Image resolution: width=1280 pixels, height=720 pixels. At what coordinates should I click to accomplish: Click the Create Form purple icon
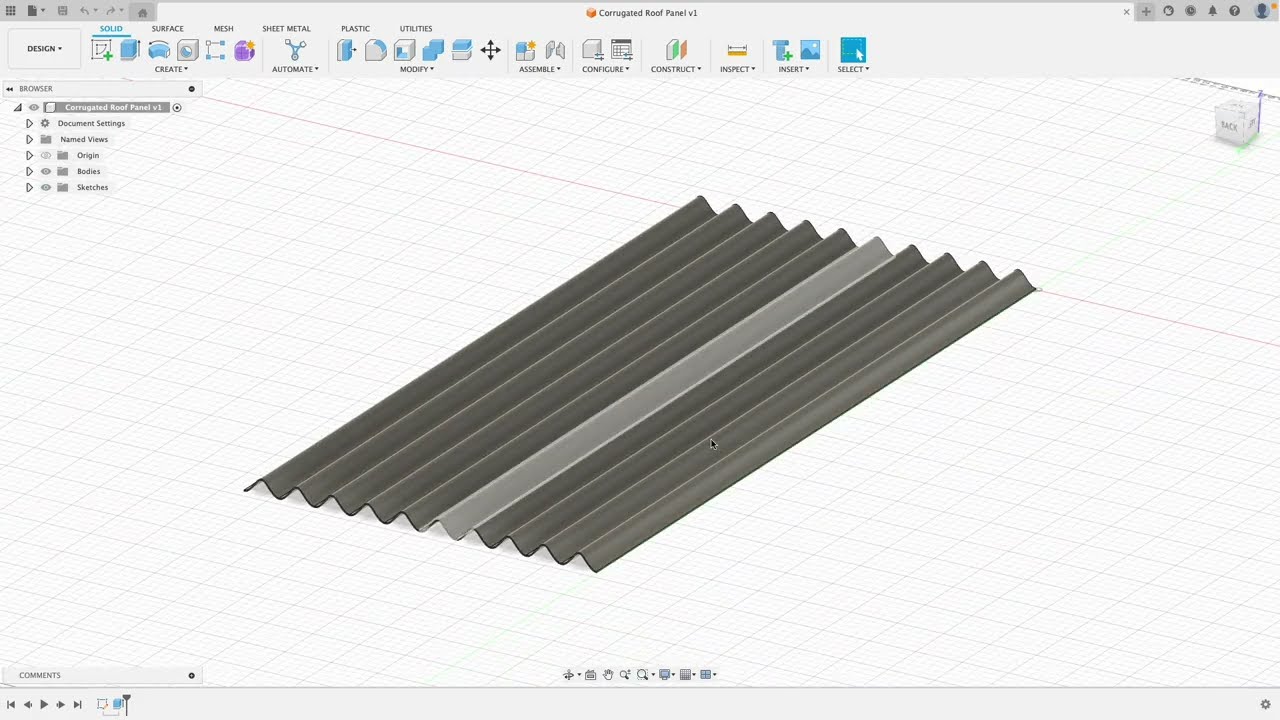(244, 50)
